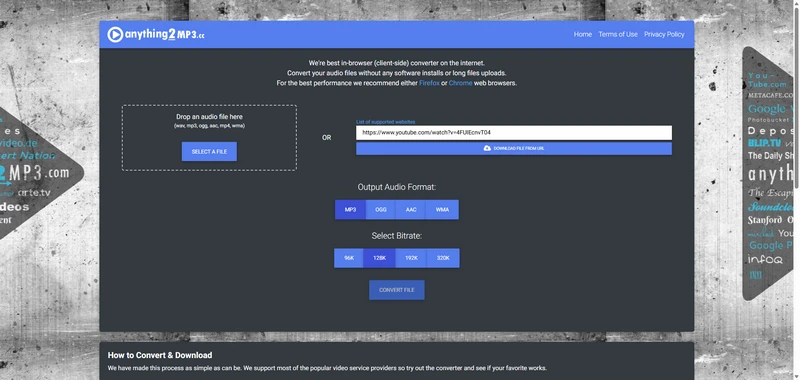Select WMA output format
This screenshot has width=800, height=380.
pyautogui.click(x=442, y=210)
